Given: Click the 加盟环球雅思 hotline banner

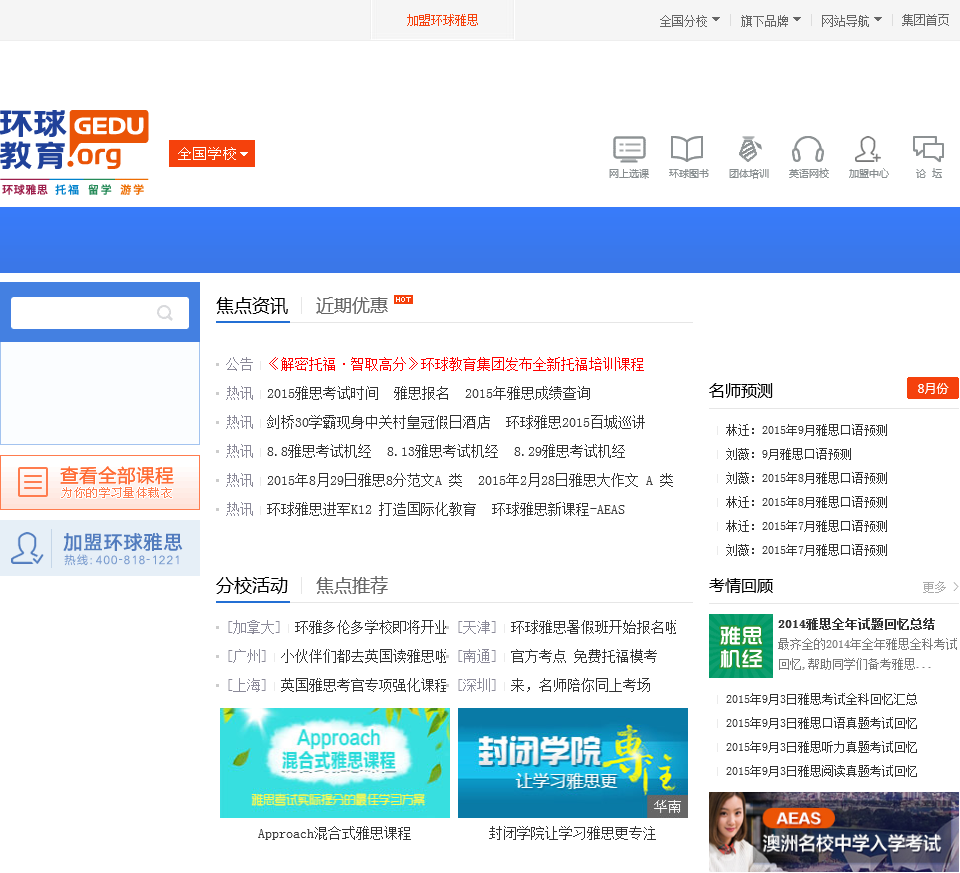Looking at the screenshot, I should 100,548.
